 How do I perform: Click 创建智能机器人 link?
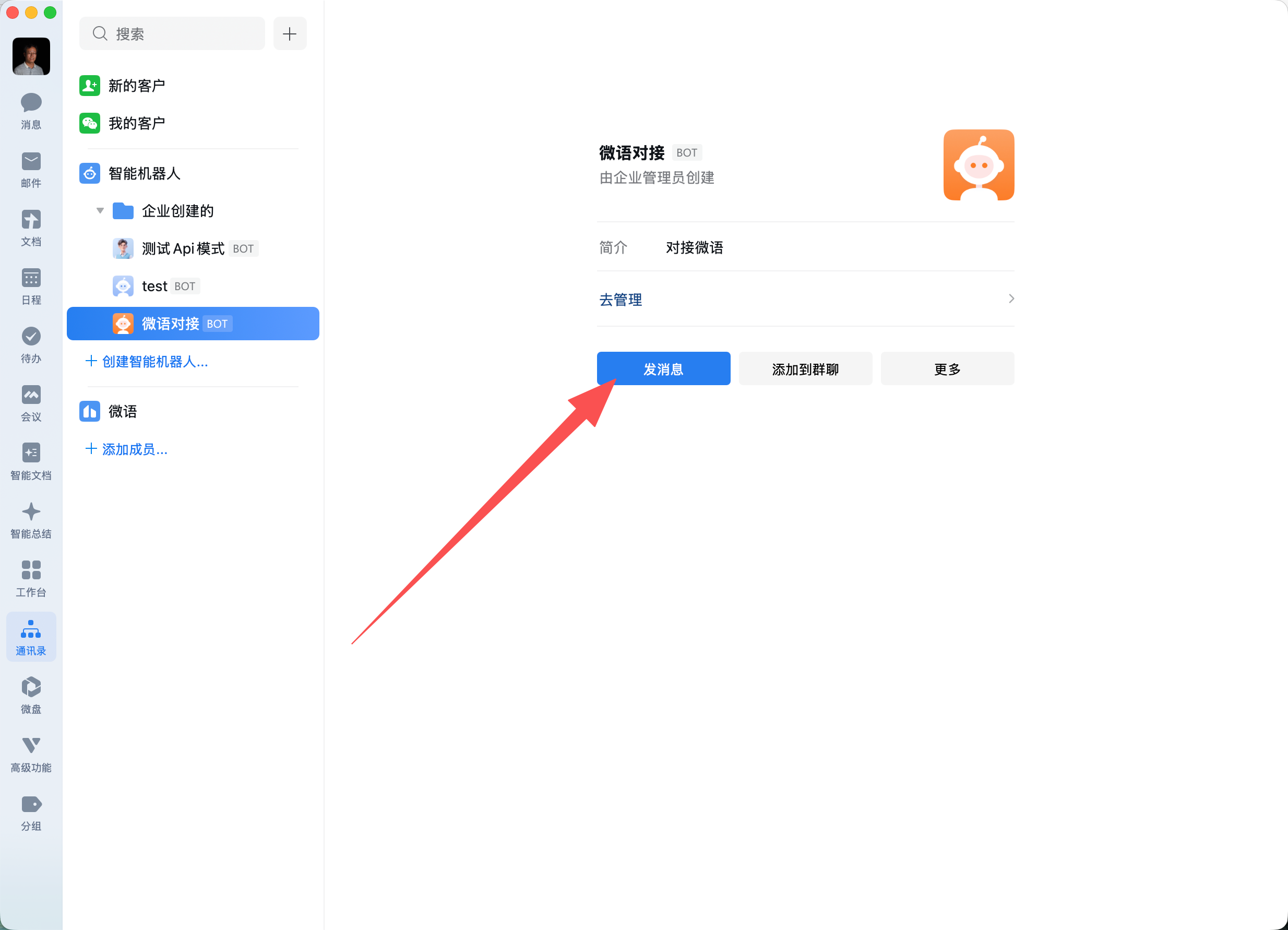coord(147,362)
